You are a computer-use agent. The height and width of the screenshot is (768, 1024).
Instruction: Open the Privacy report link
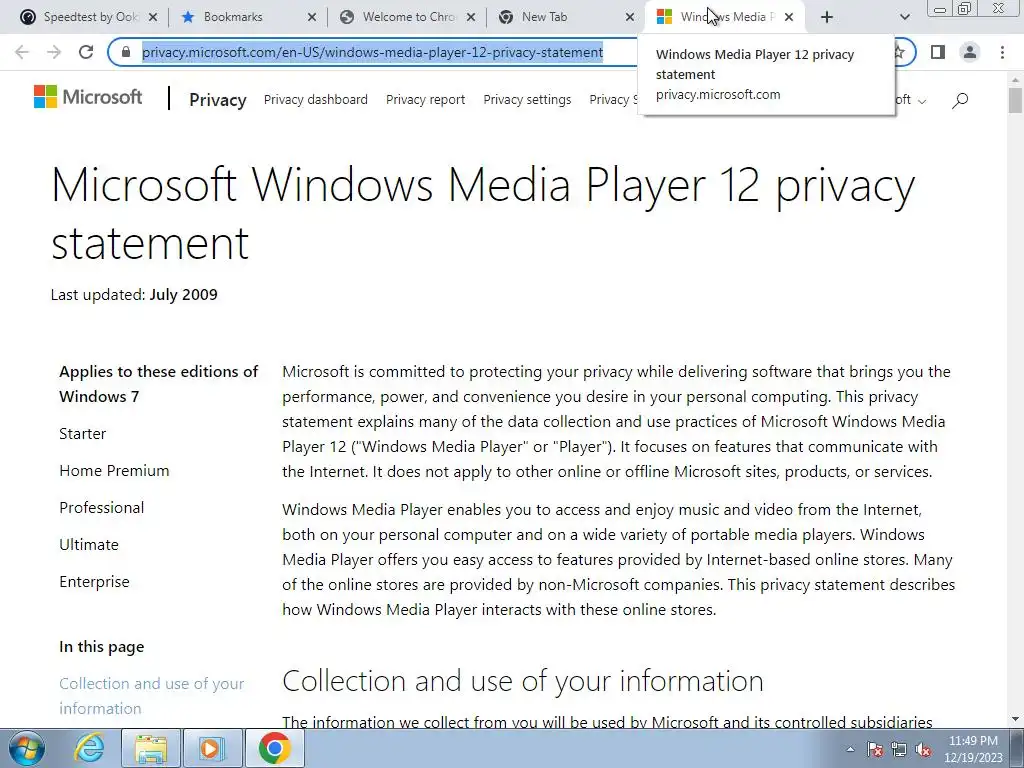(x=425, y=100)
